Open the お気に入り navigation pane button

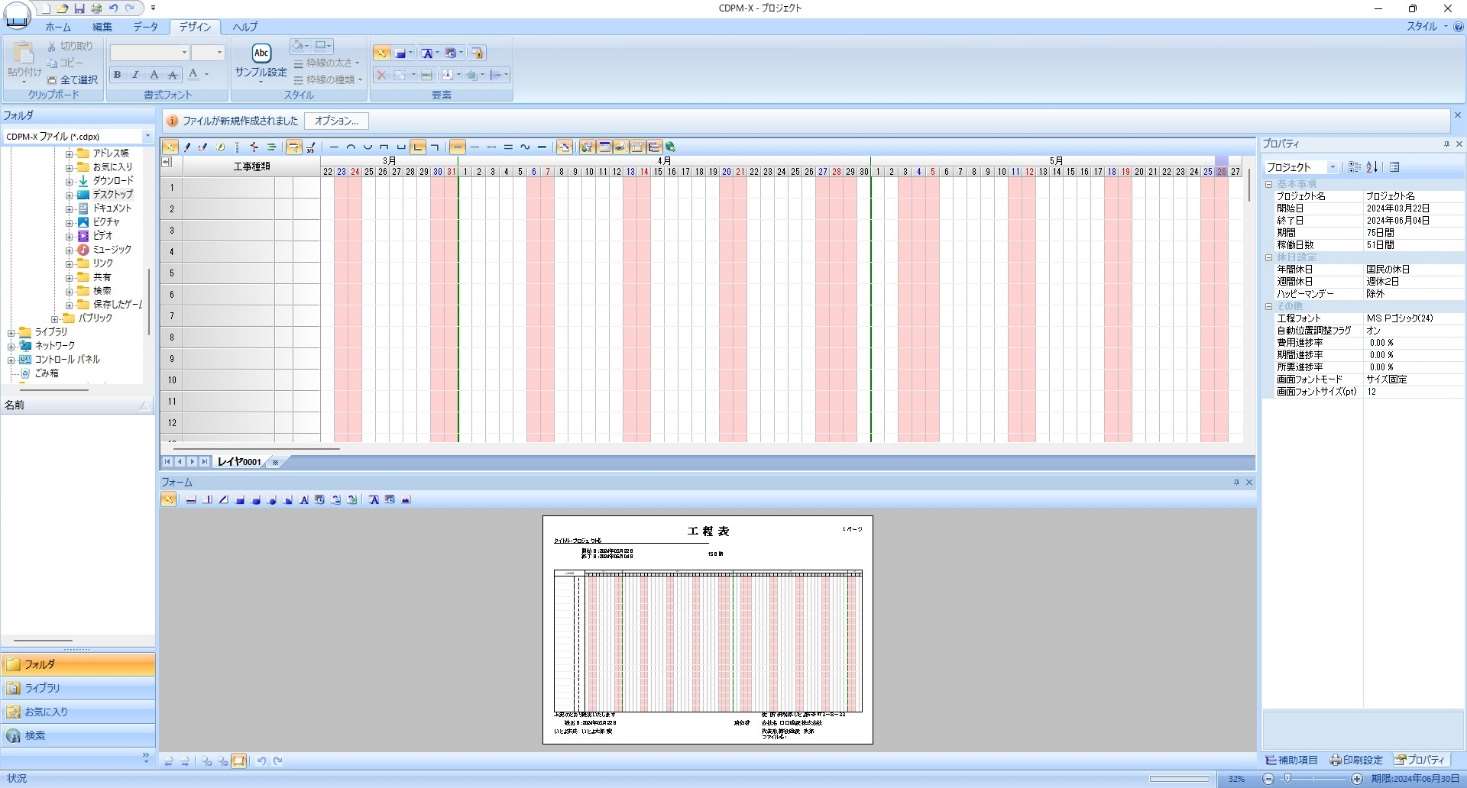pyautogui.click(x=78, y=712)
